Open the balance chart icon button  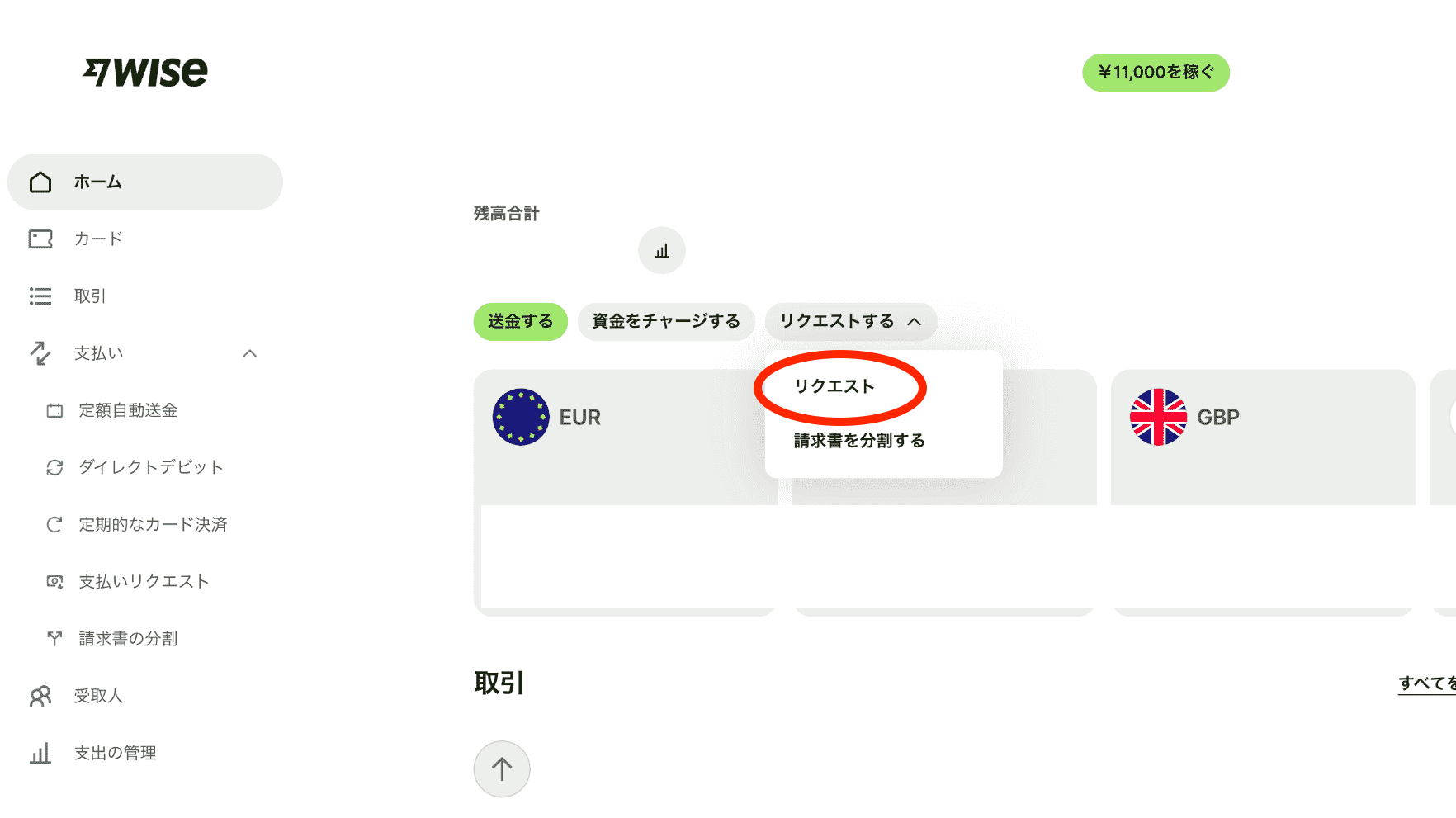662,250
